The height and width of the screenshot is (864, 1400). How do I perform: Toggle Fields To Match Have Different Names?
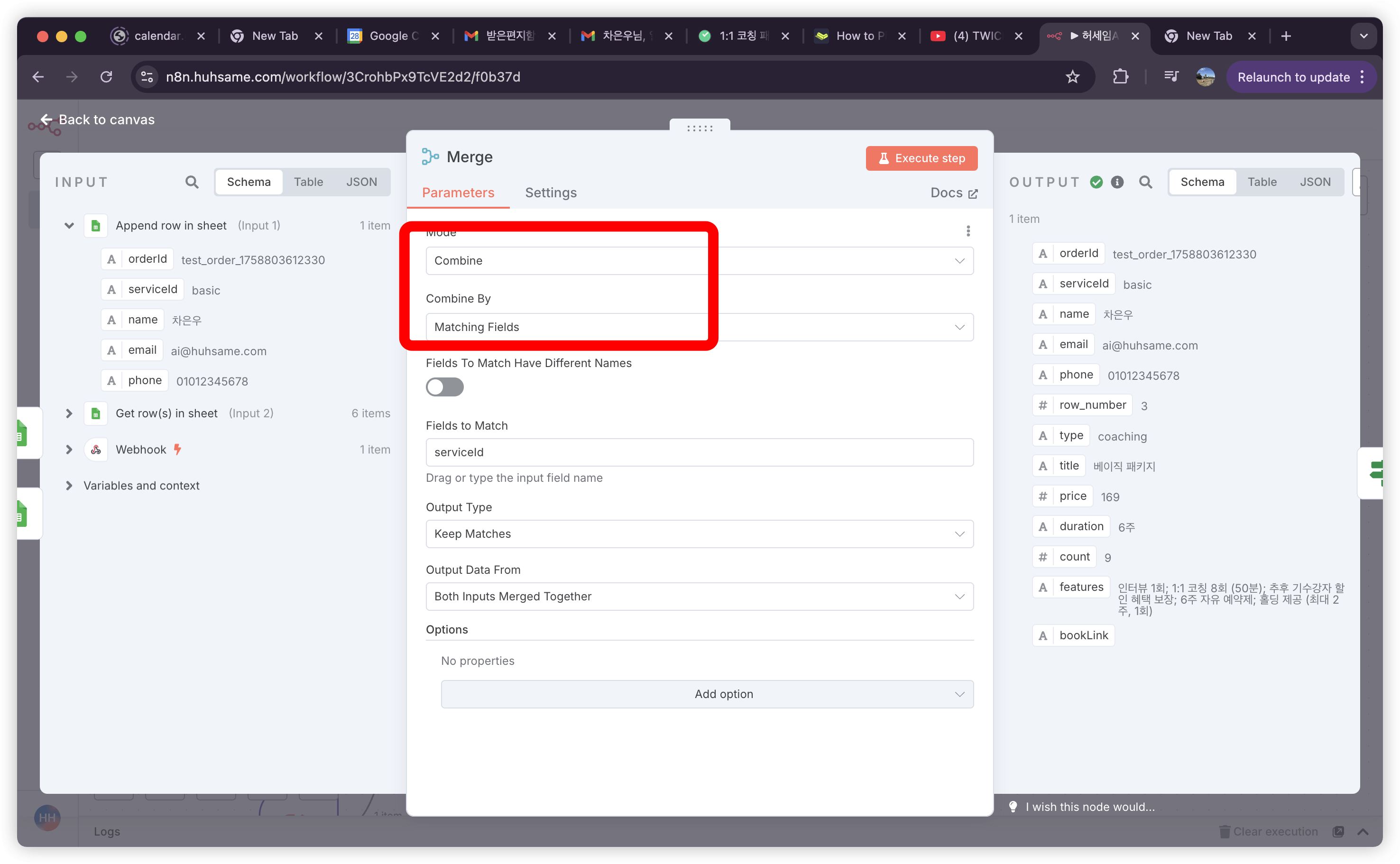pos(444,387)
